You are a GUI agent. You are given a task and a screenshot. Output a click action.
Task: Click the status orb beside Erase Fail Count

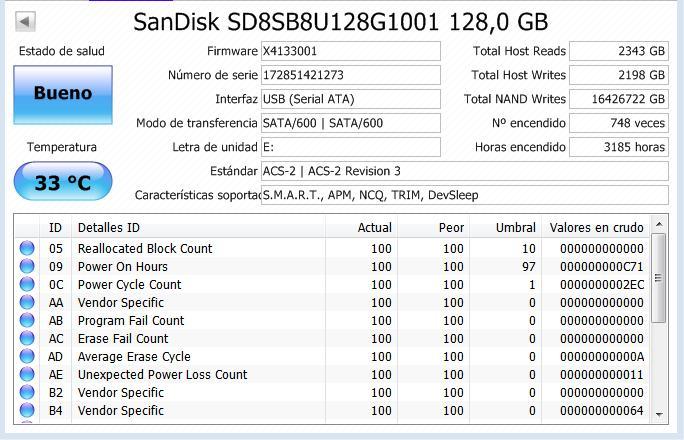(27, 338)
